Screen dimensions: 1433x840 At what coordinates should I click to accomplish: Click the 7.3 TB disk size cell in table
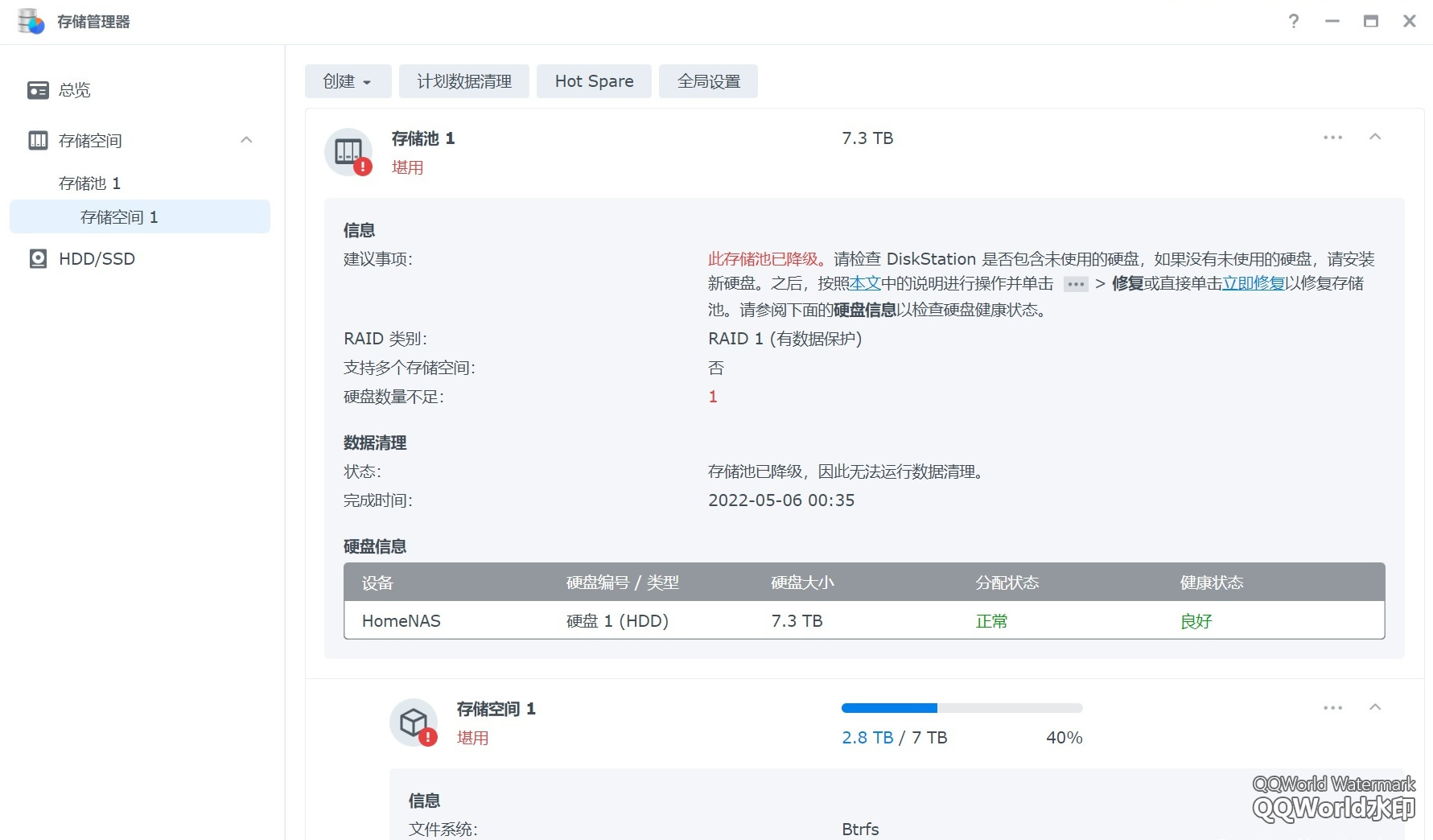point(797,621)
